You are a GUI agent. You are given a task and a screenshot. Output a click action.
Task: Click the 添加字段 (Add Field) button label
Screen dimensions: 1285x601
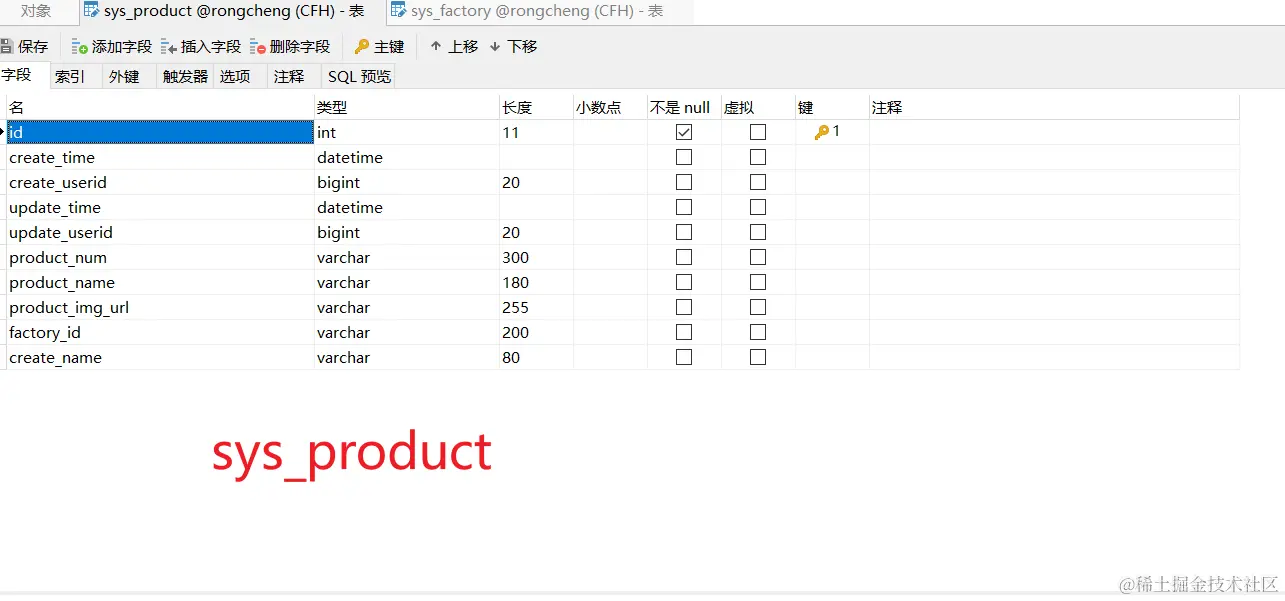pos(122,46)
